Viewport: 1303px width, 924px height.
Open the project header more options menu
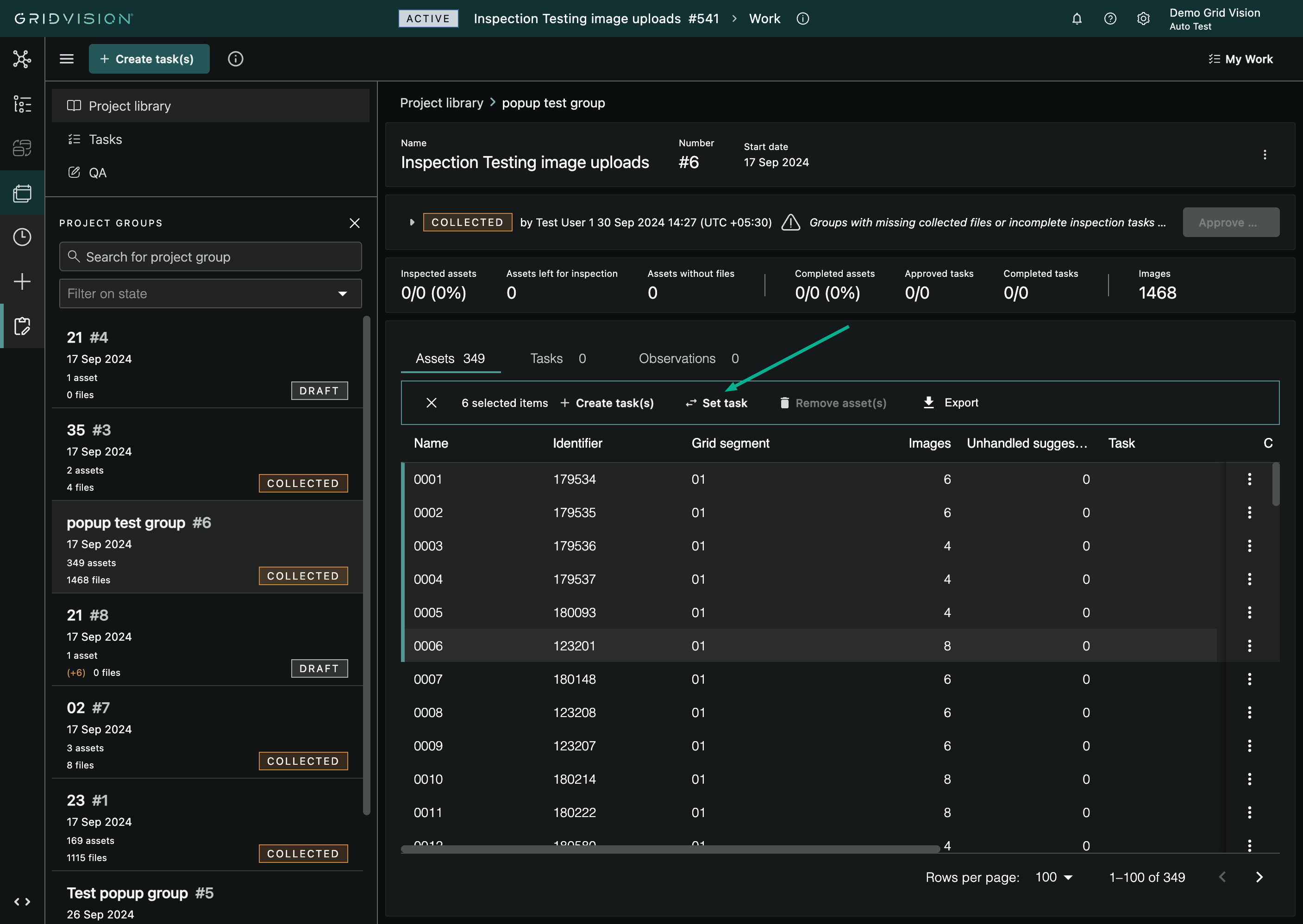(x=1264, y=155)
